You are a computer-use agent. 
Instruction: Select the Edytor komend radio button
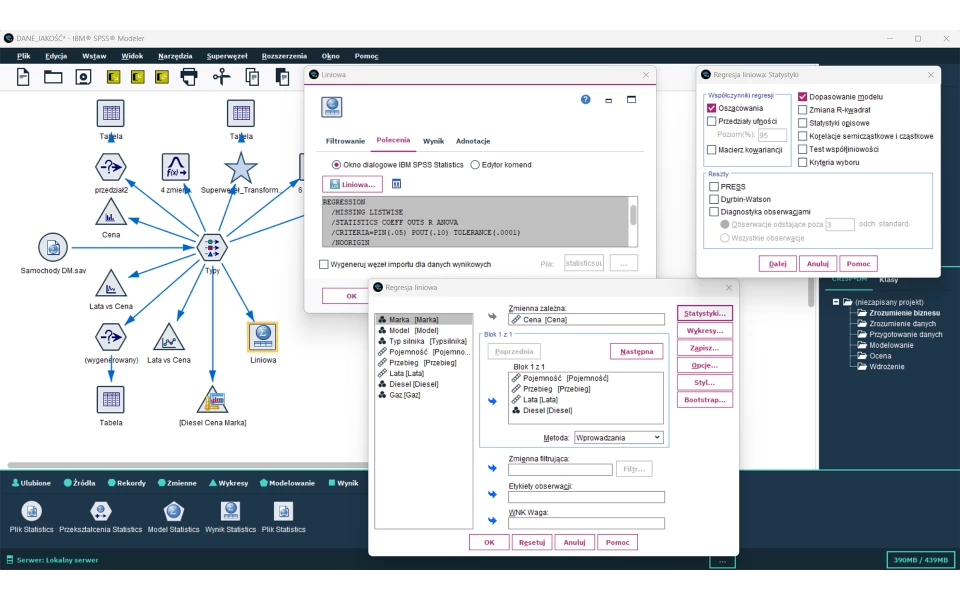click(x=475, y=165)
